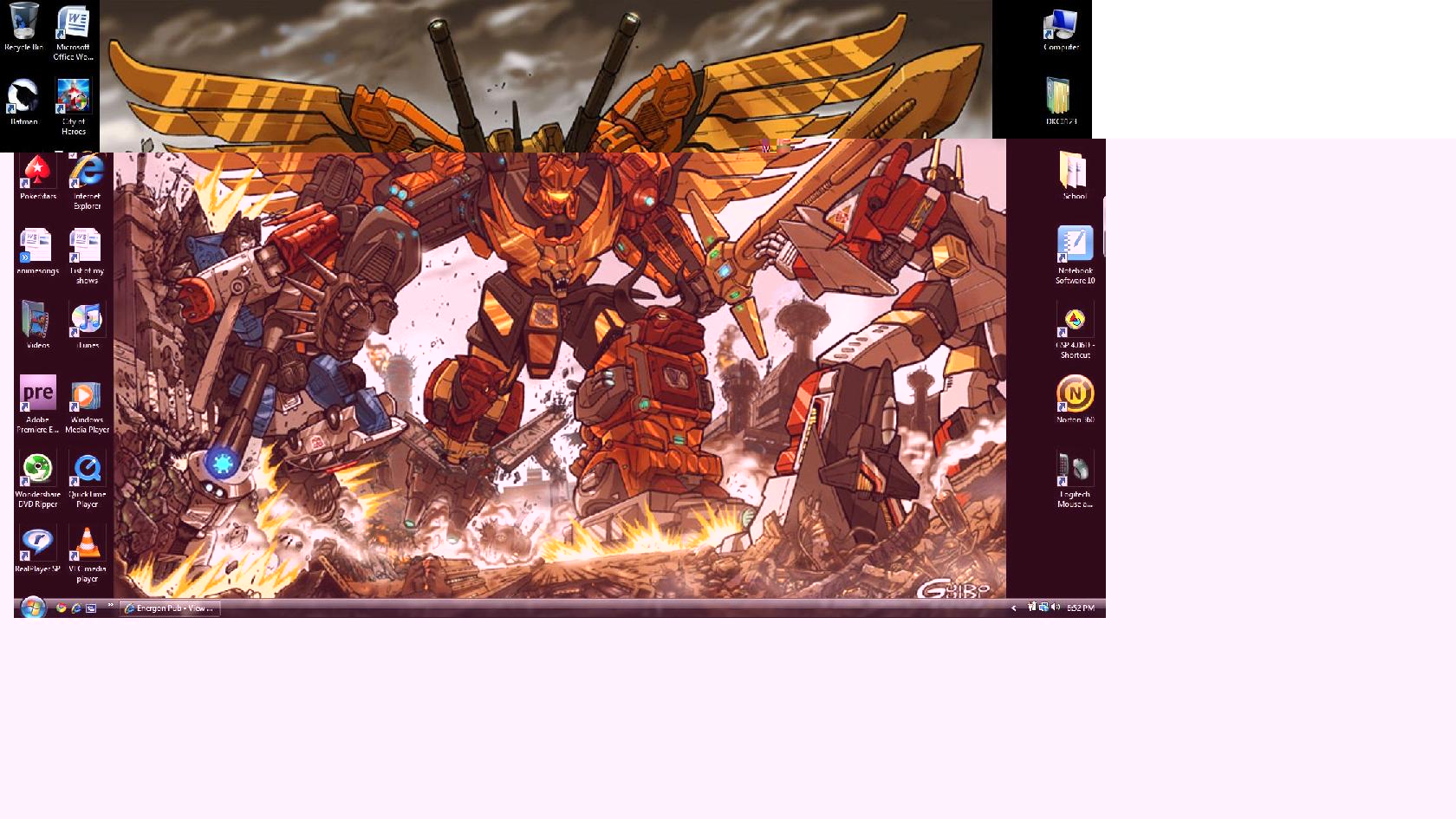Open the Recycle Bin desktop icon

(x=23, y=26)
